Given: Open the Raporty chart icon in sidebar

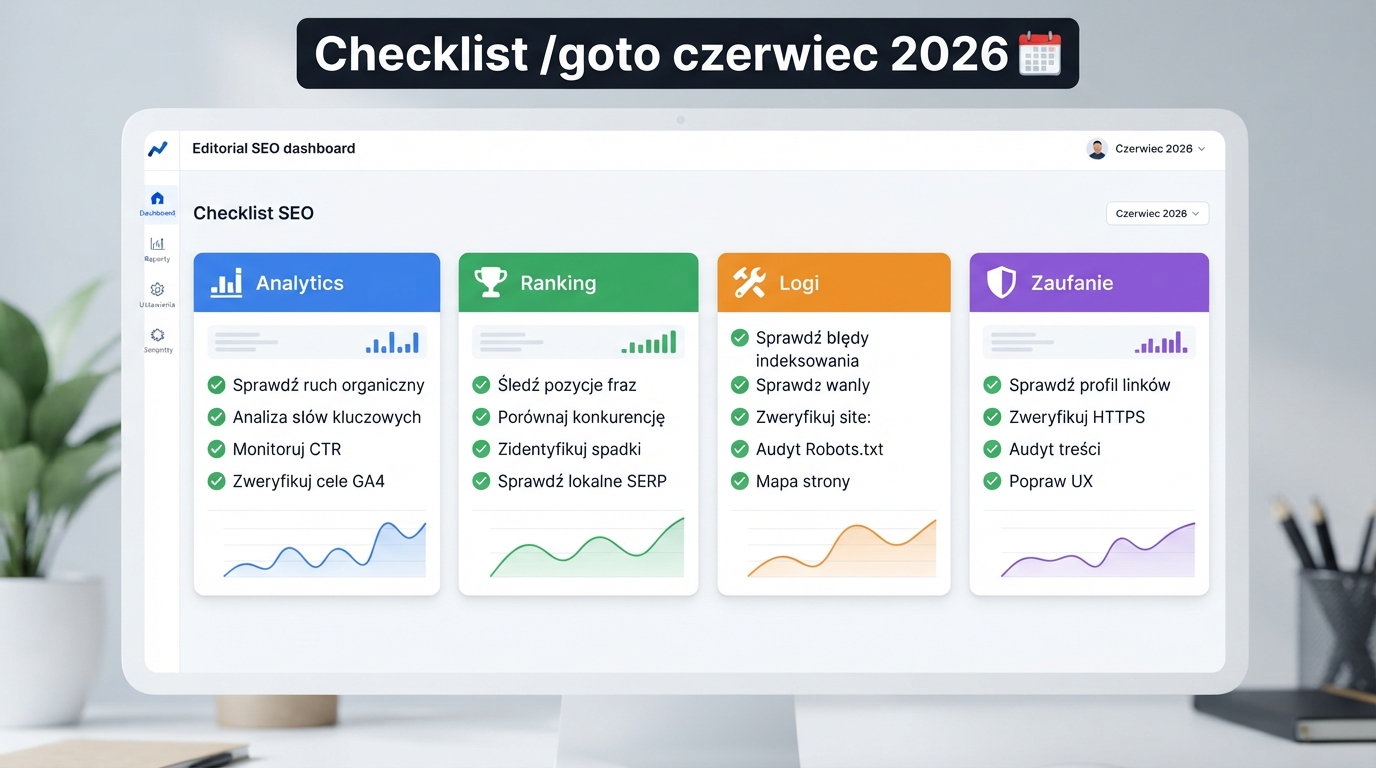Looking at the screenshot, I should coord(157,243).
